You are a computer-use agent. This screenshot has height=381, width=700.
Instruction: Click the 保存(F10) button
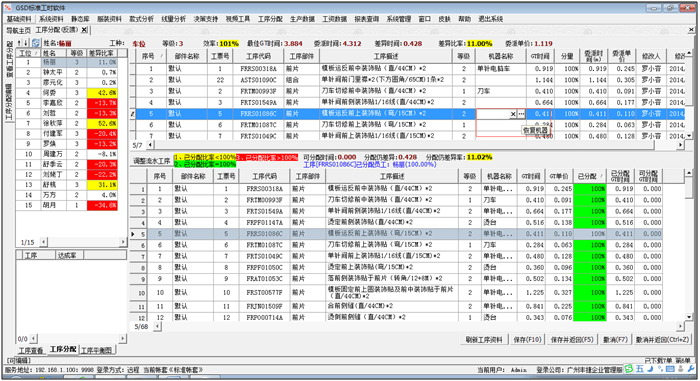527,340
